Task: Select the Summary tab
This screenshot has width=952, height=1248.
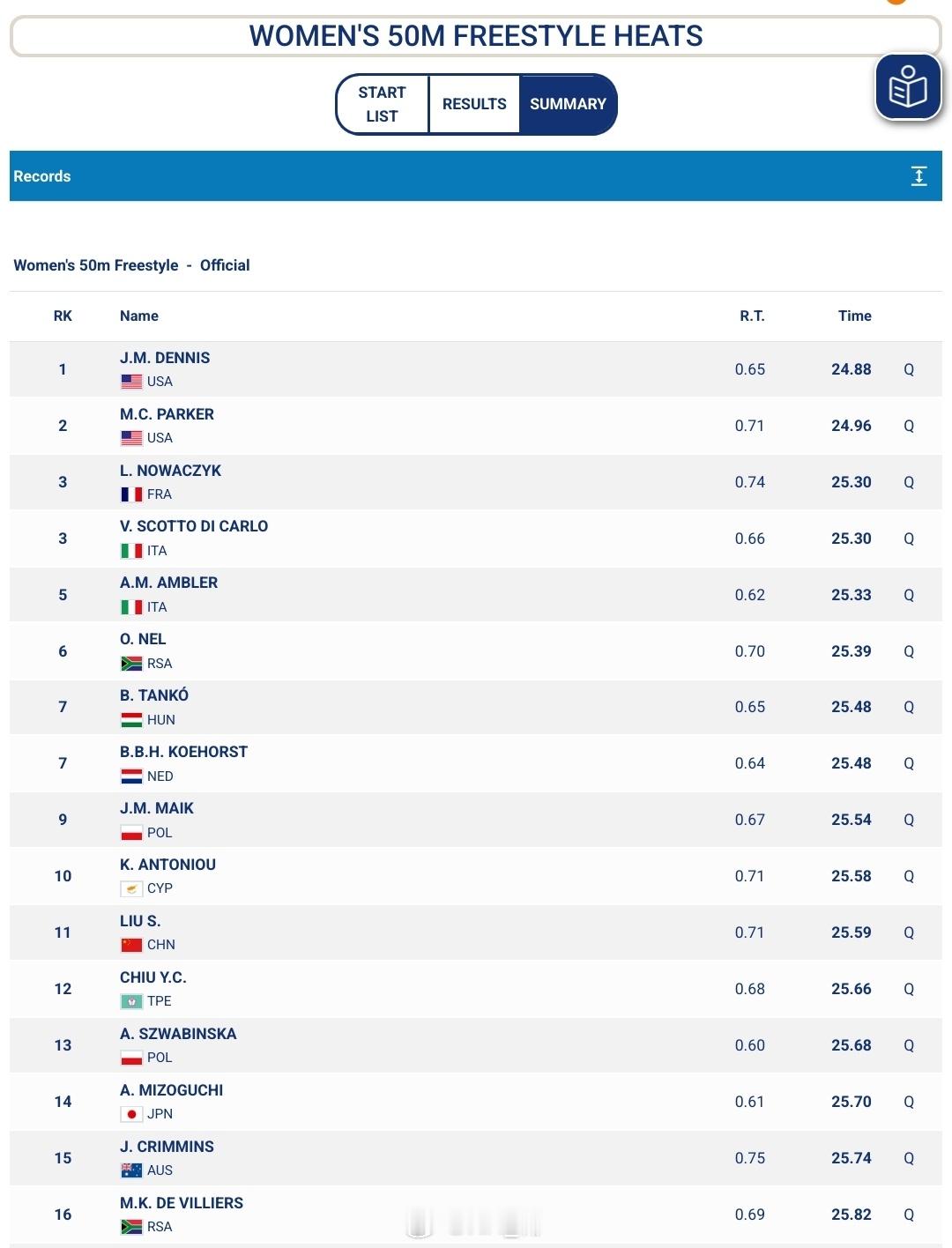Action: point(568,104)
